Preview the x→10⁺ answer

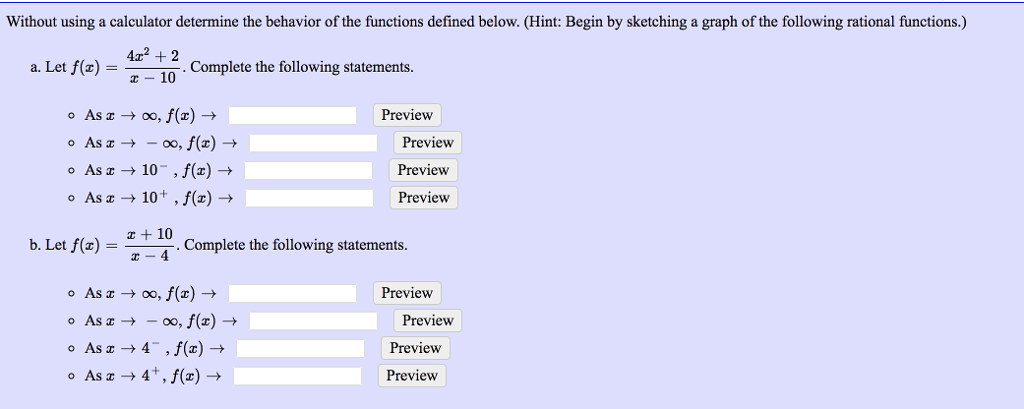(x=423, y=198)
